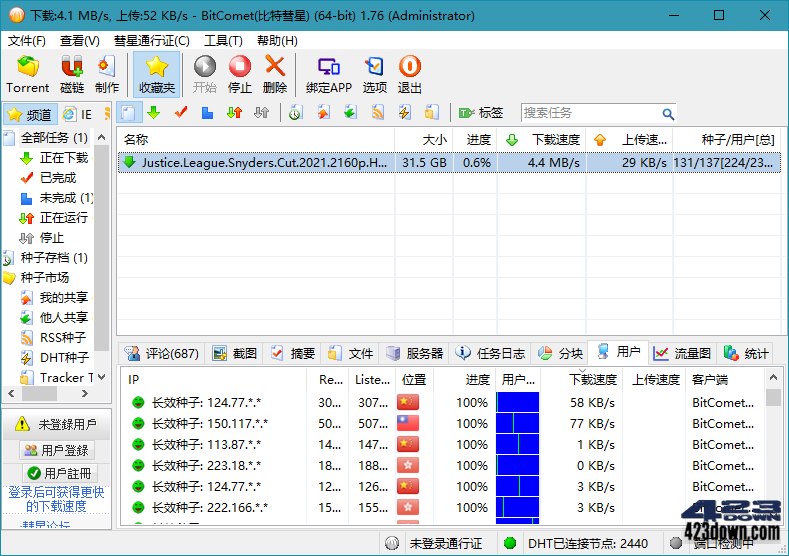Toggle the green downloading filter in task toolbar
Image resolution: width=789 pixels, height=556 pixels.
[154, 113]
